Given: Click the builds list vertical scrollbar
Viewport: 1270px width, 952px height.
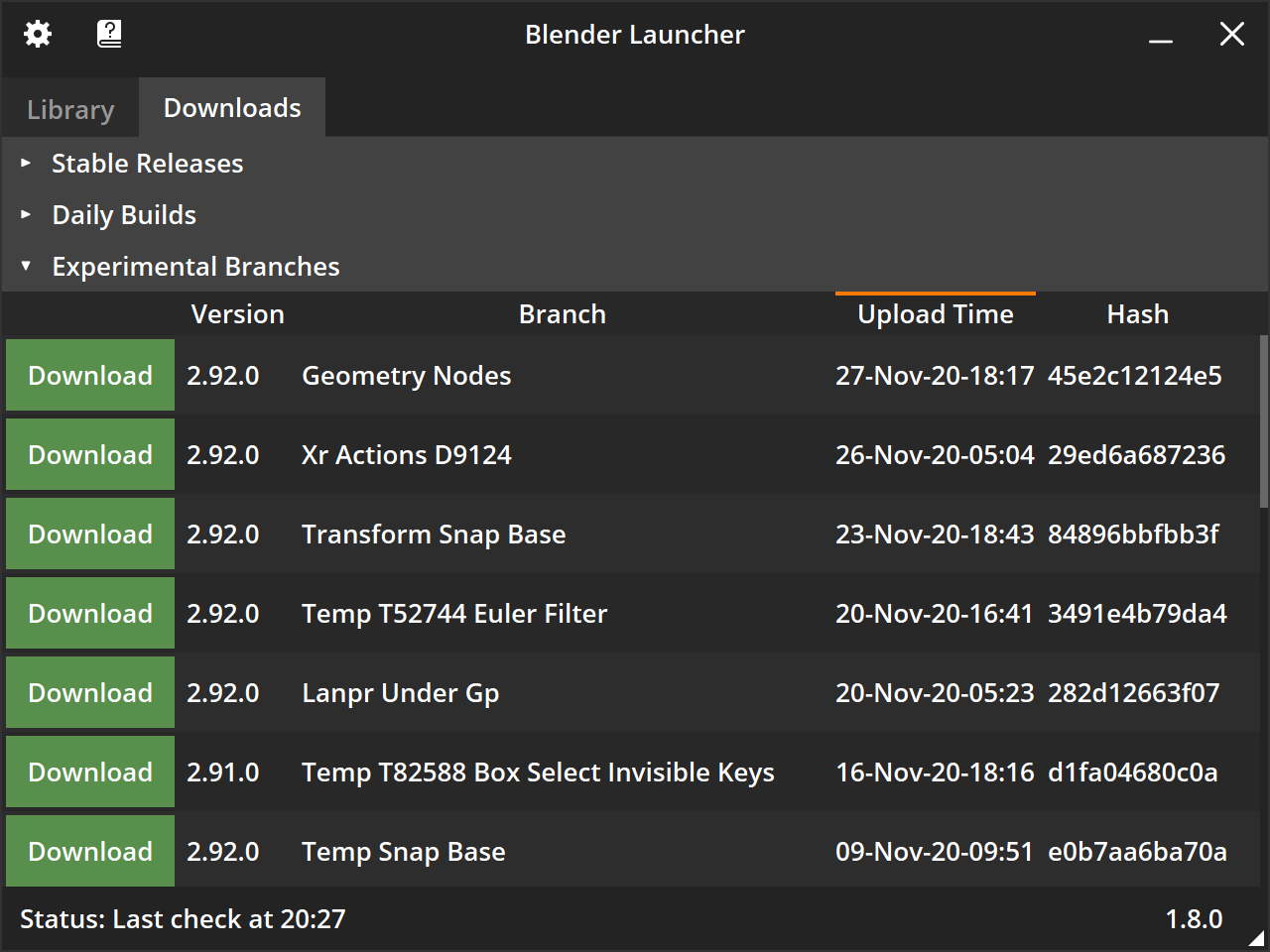Looking at the screenshot, I should tap(1263, 421).
